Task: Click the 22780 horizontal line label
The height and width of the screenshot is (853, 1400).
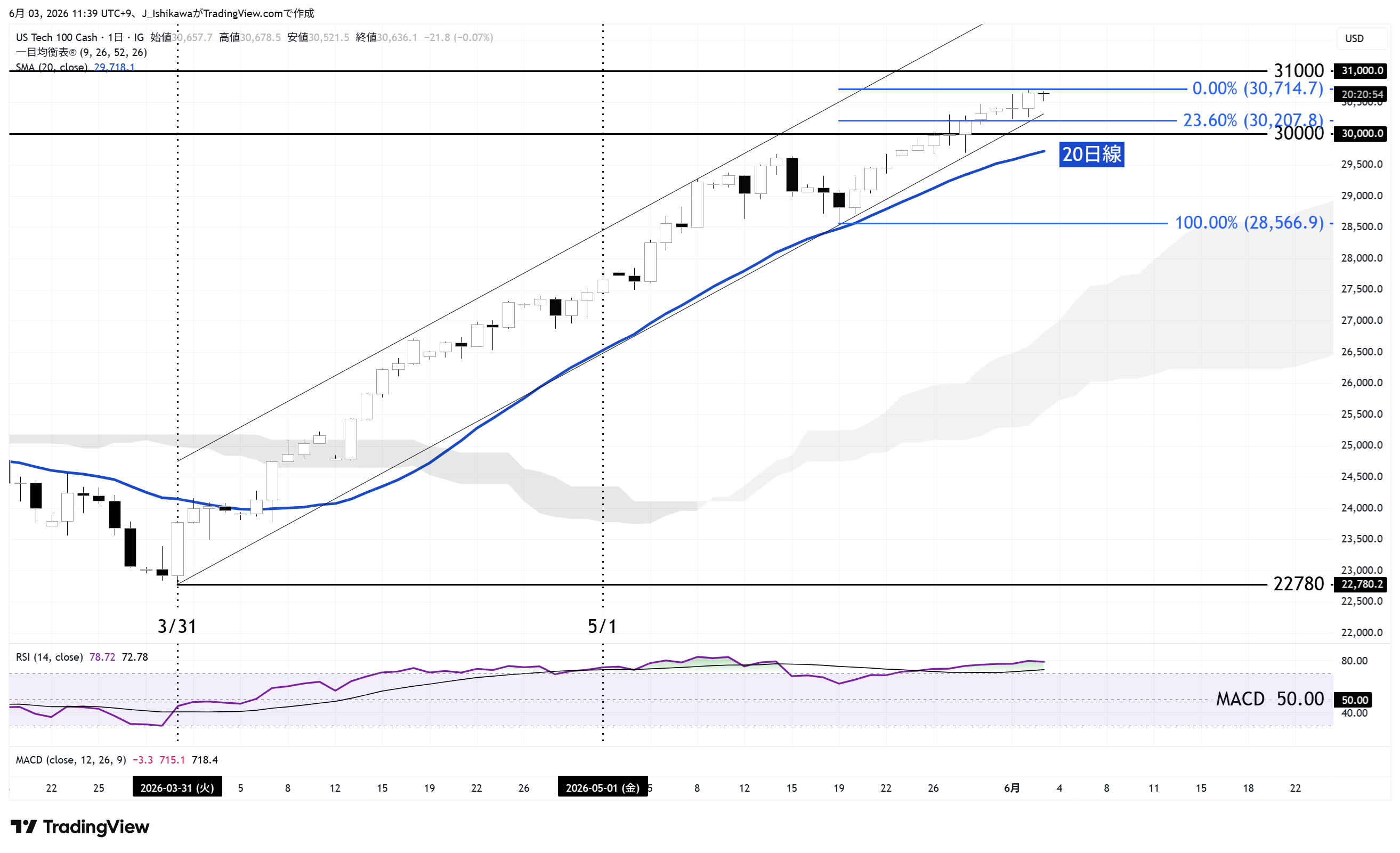Action: click(1298, 584)
